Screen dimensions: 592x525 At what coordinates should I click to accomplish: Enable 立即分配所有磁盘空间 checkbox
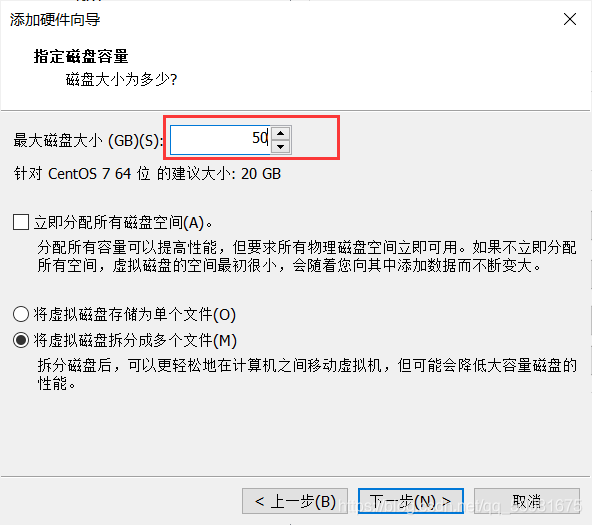coord(21,222)
